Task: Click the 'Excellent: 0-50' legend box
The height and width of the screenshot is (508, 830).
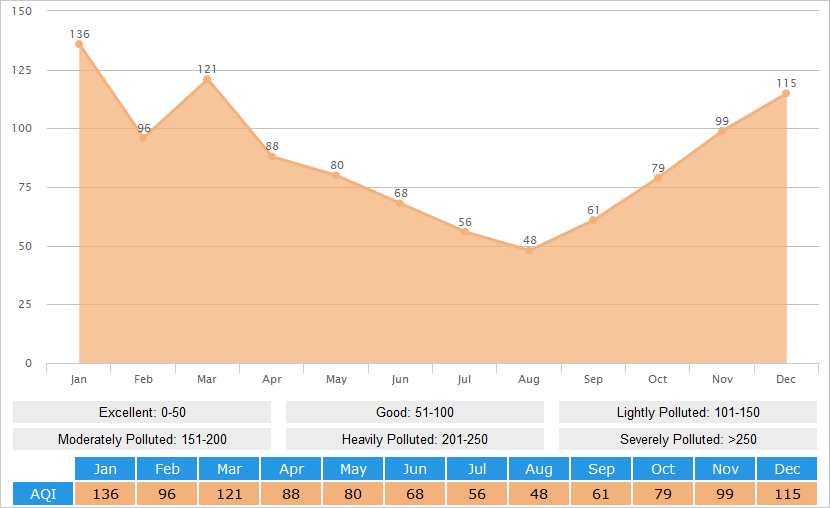Action: pos(142,412)
